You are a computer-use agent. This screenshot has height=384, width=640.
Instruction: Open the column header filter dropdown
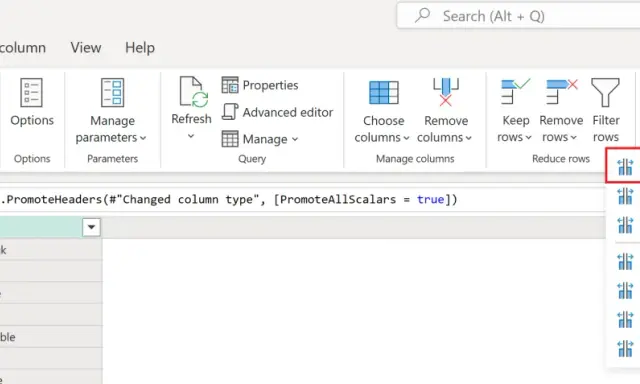pos(91,227)
